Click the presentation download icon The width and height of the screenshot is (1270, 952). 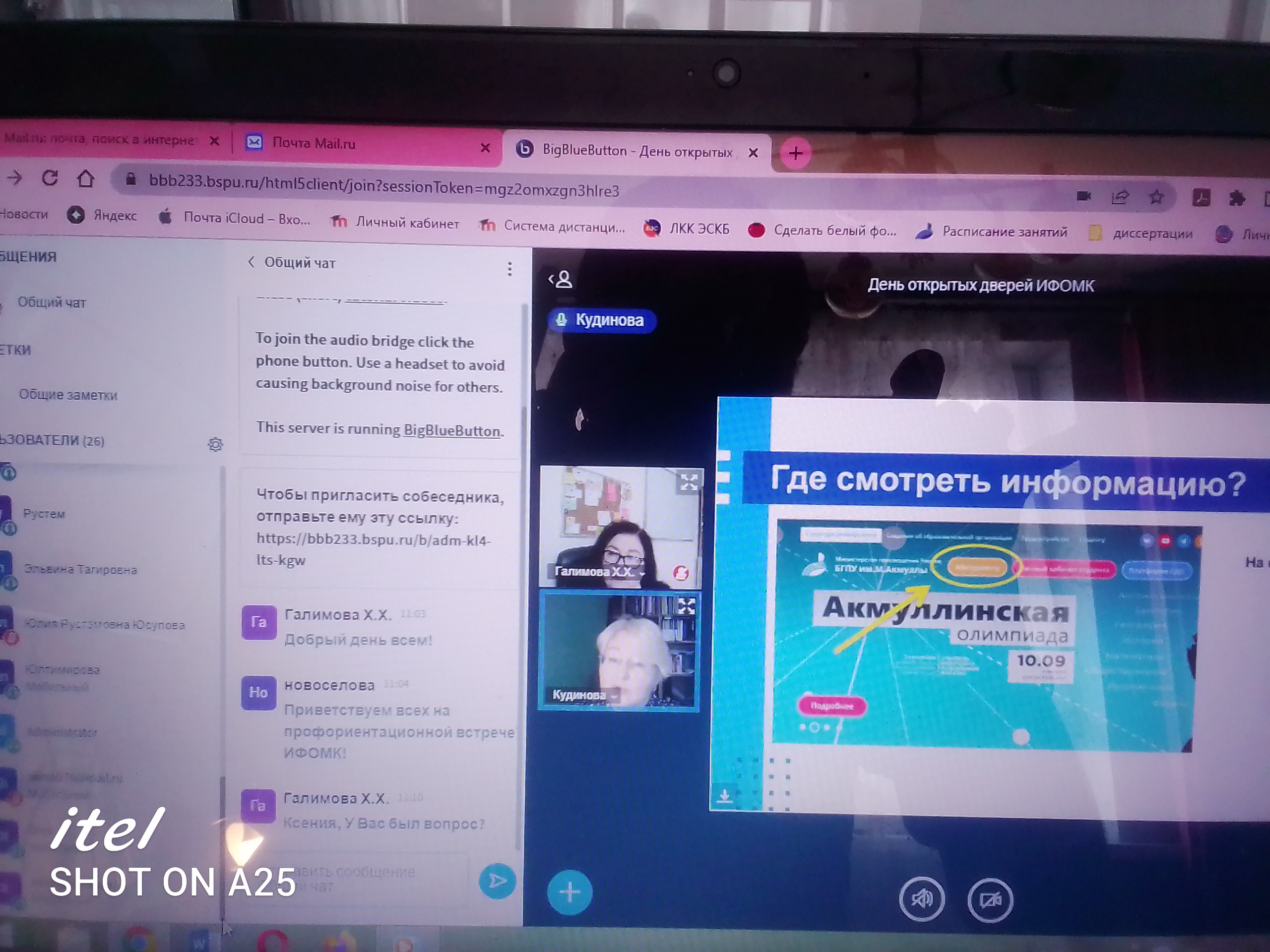tap(725, 795)
